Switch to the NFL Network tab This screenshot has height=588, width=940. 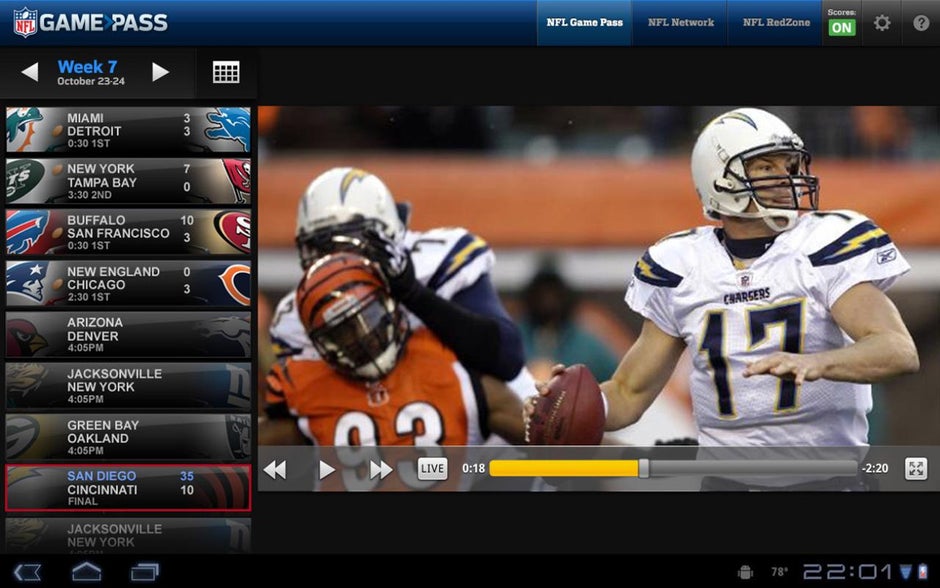click(680, 22)
